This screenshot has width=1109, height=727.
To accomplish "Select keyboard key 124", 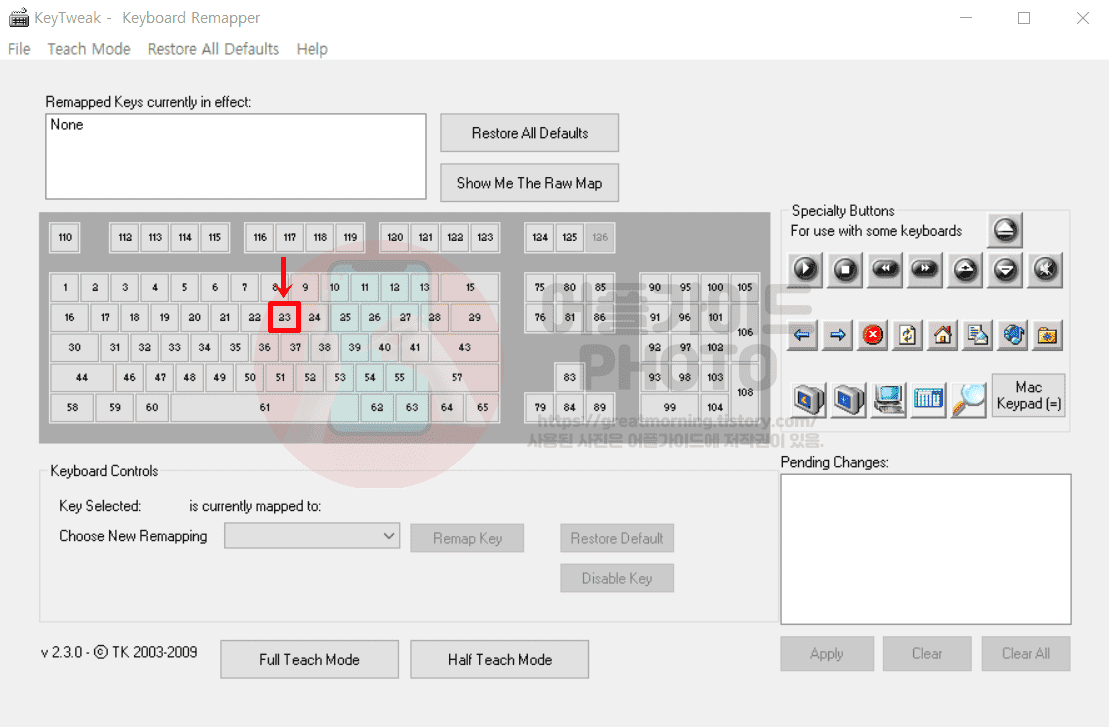I will (x=540, y=238).
